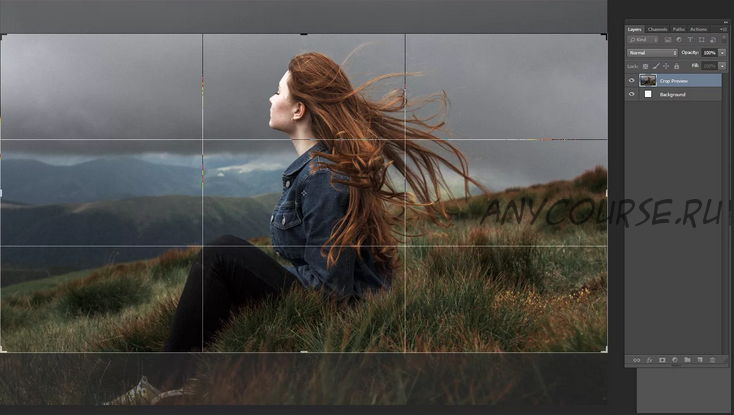Switch to the Paths tab

click(x=679, y=29)
